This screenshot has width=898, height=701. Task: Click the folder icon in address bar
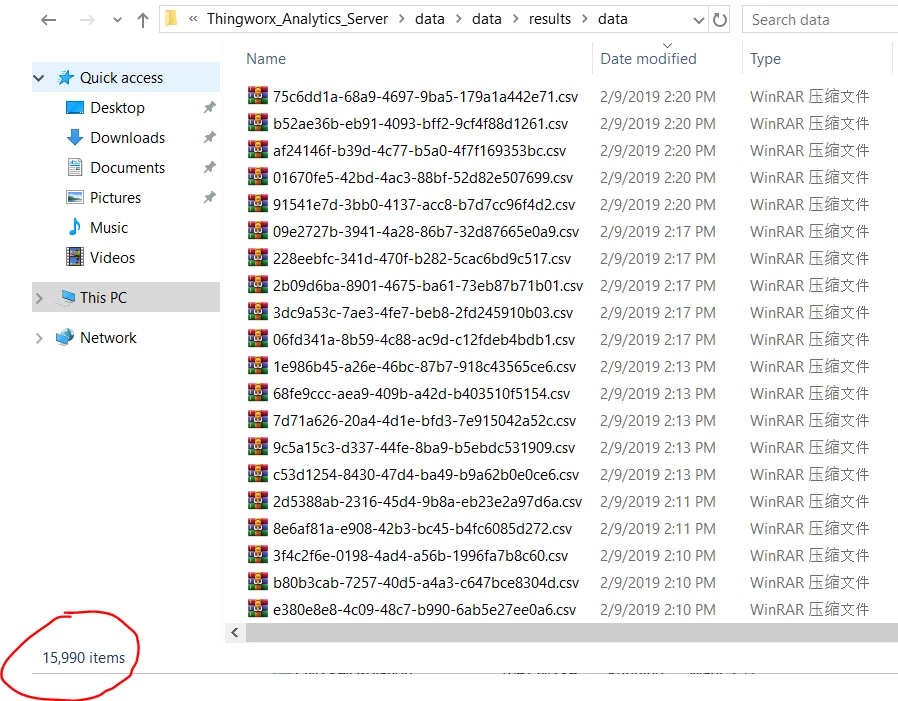[171, 19]
